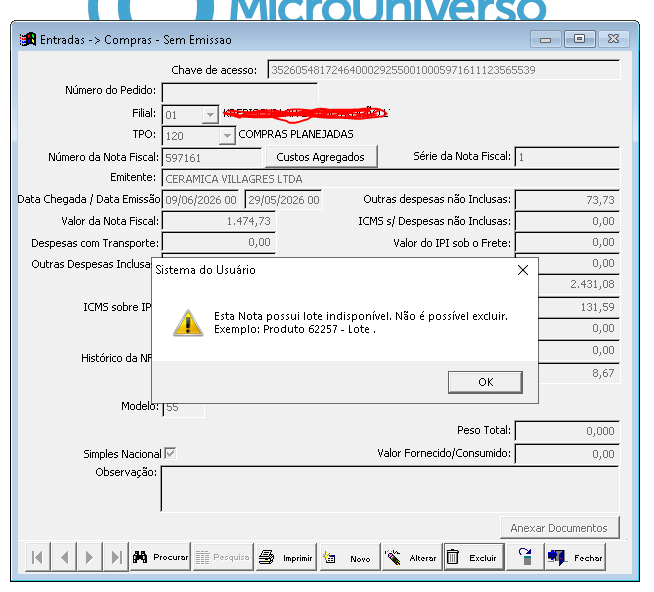Close the Sistema do Usuário dialog
The width and height of the screenshot is (654, 592).
click(x=523, y=270)
